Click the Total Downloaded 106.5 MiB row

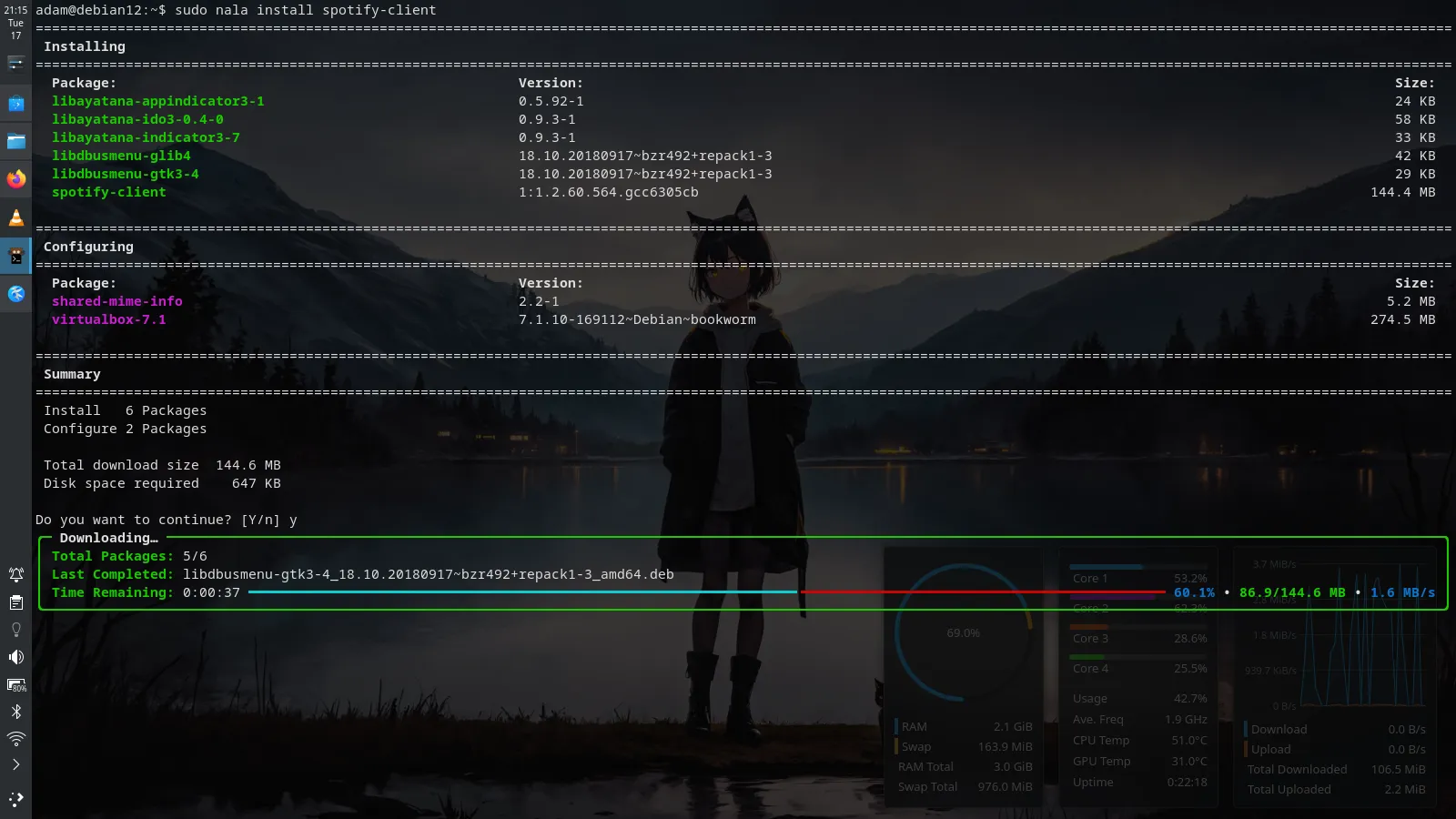pyautogui.click(x=1336, y=770)
